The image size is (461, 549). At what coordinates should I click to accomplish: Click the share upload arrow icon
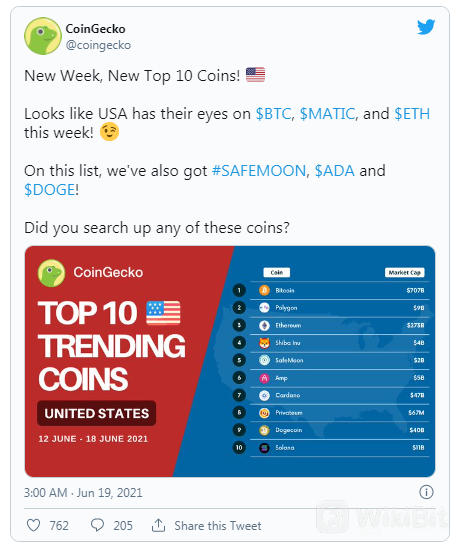pos(158,525)
